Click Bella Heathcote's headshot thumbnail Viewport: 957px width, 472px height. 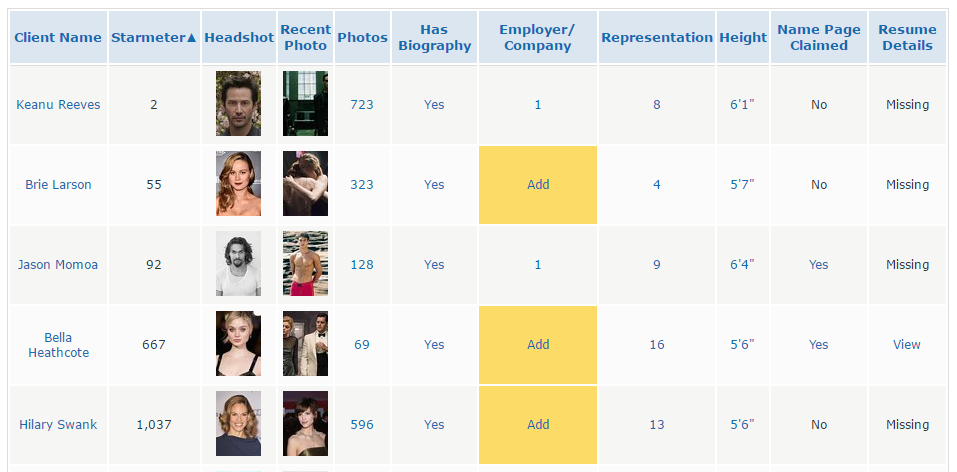point(238,344)
